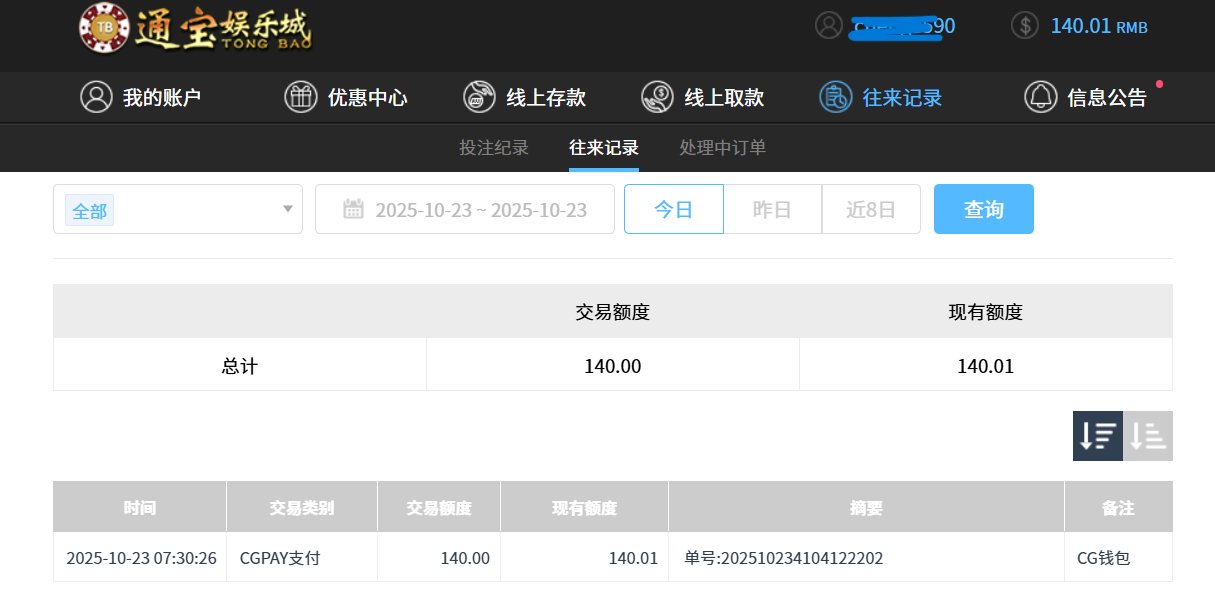Select the CGPAY order number in table

(783, 557)
